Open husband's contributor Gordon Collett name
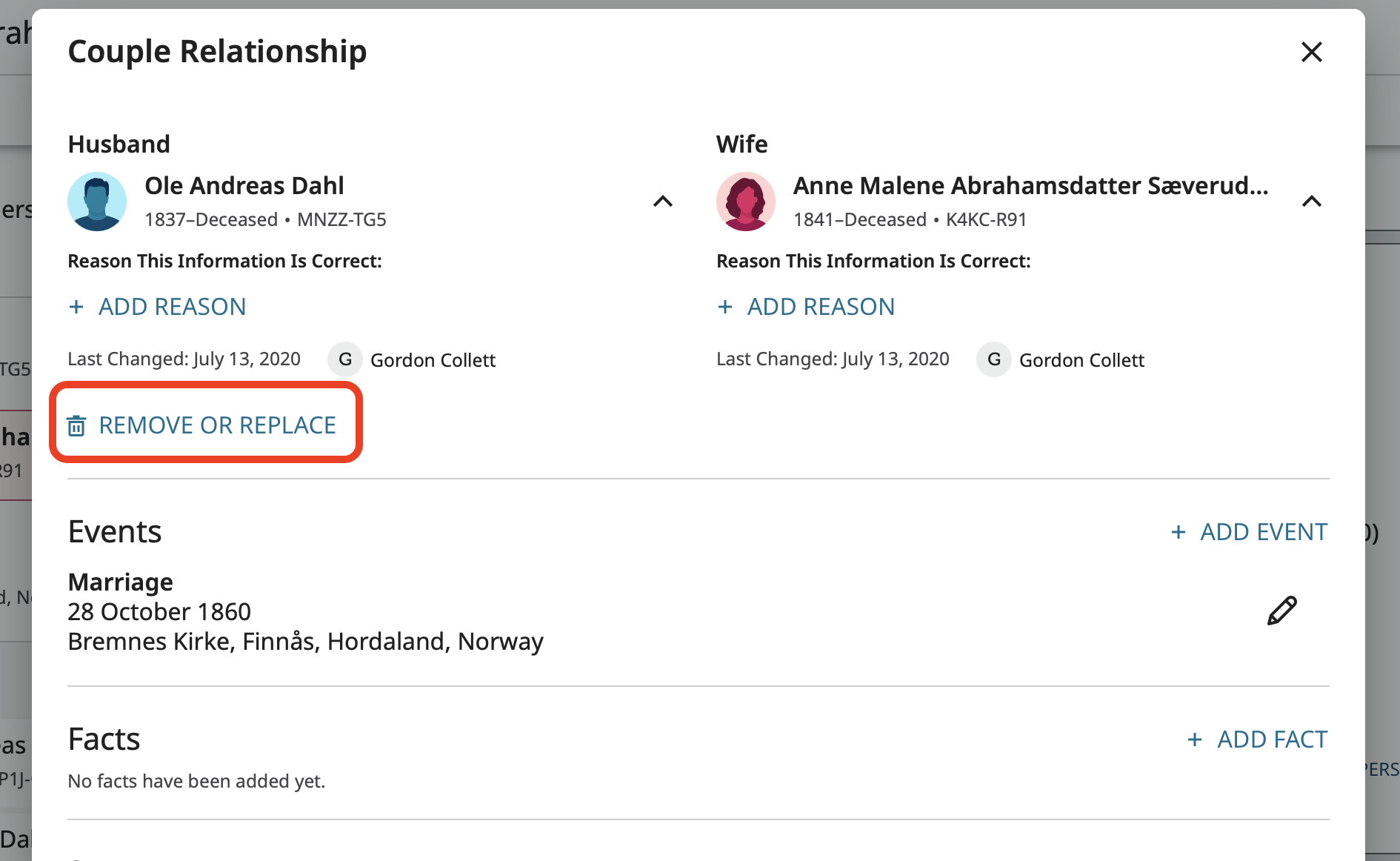This screenshot has width=1400, height=861. point(433,360)
